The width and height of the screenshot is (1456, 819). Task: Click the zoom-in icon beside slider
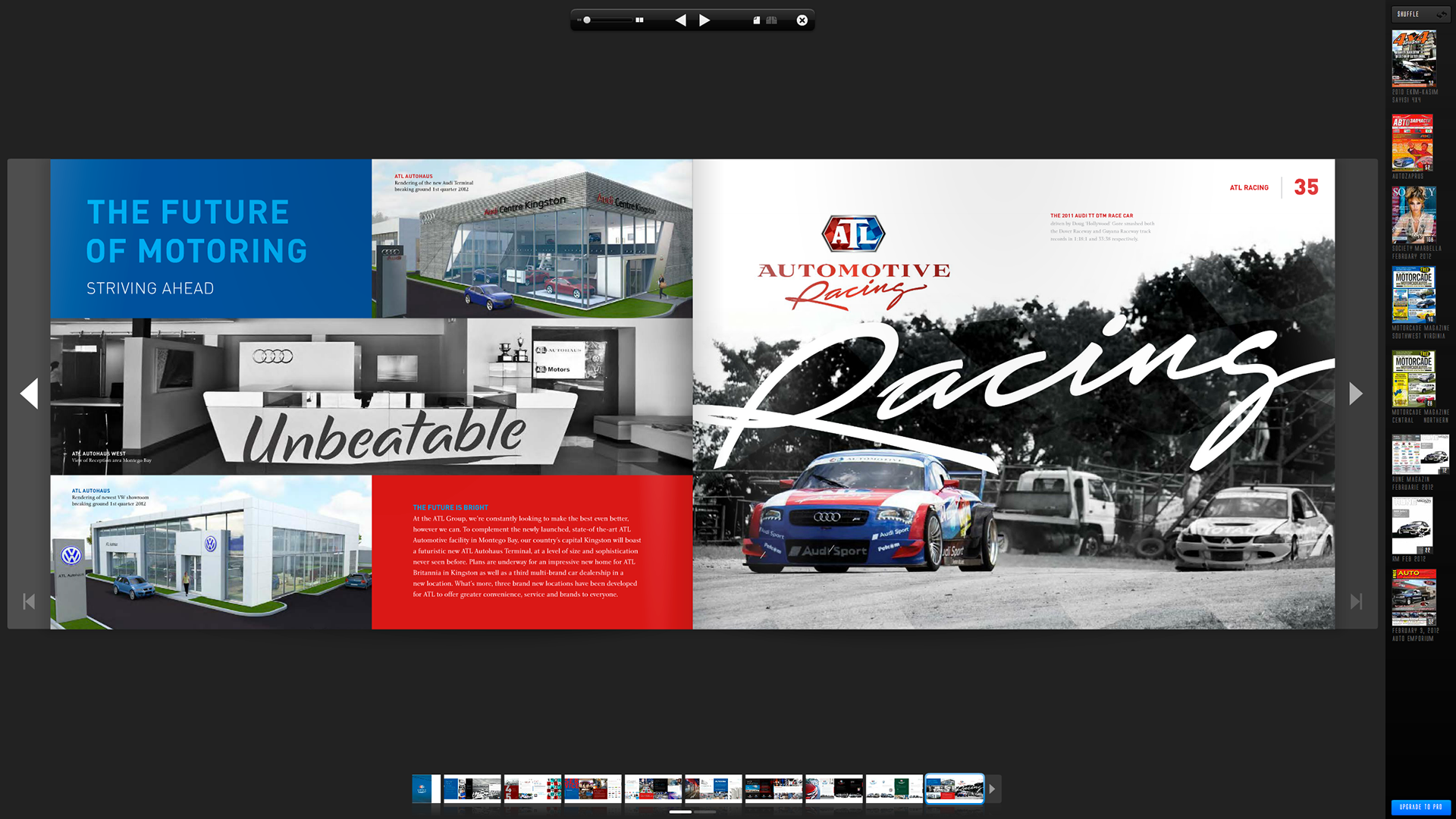coord(639,20)
